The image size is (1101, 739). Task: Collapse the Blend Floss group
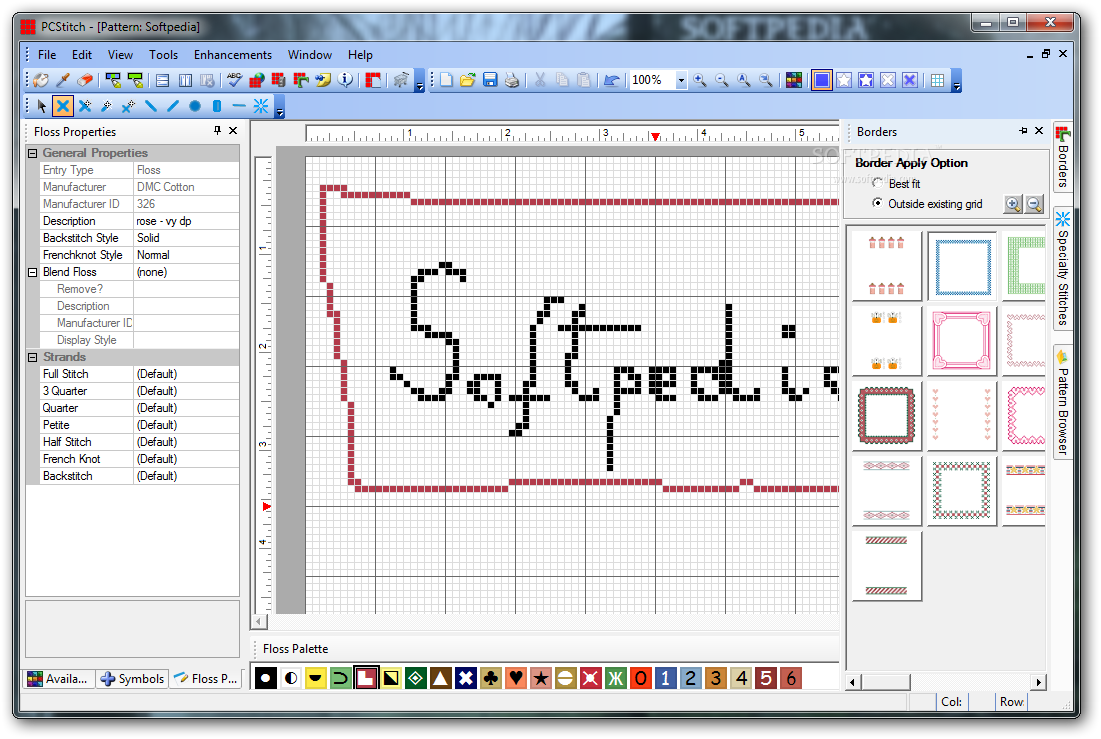coord(32,272)
